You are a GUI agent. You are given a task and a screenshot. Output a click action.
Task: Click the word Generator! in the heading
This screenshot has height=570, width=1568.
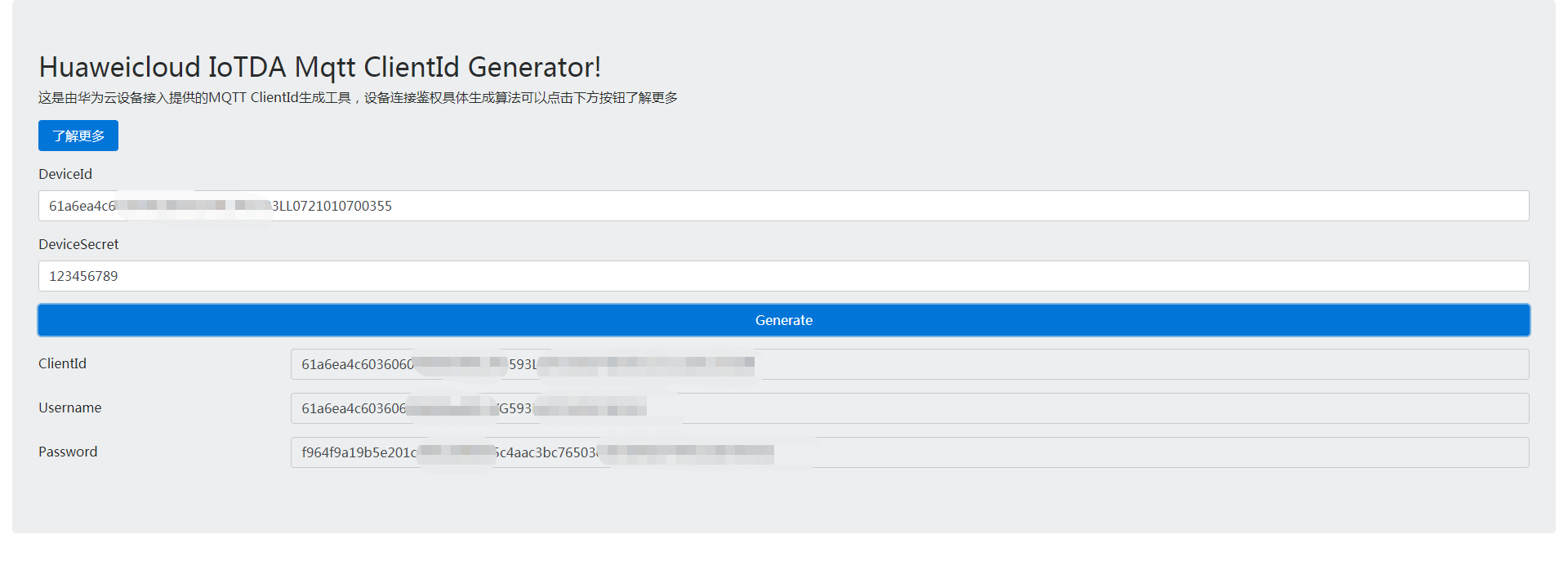point(534,67)
